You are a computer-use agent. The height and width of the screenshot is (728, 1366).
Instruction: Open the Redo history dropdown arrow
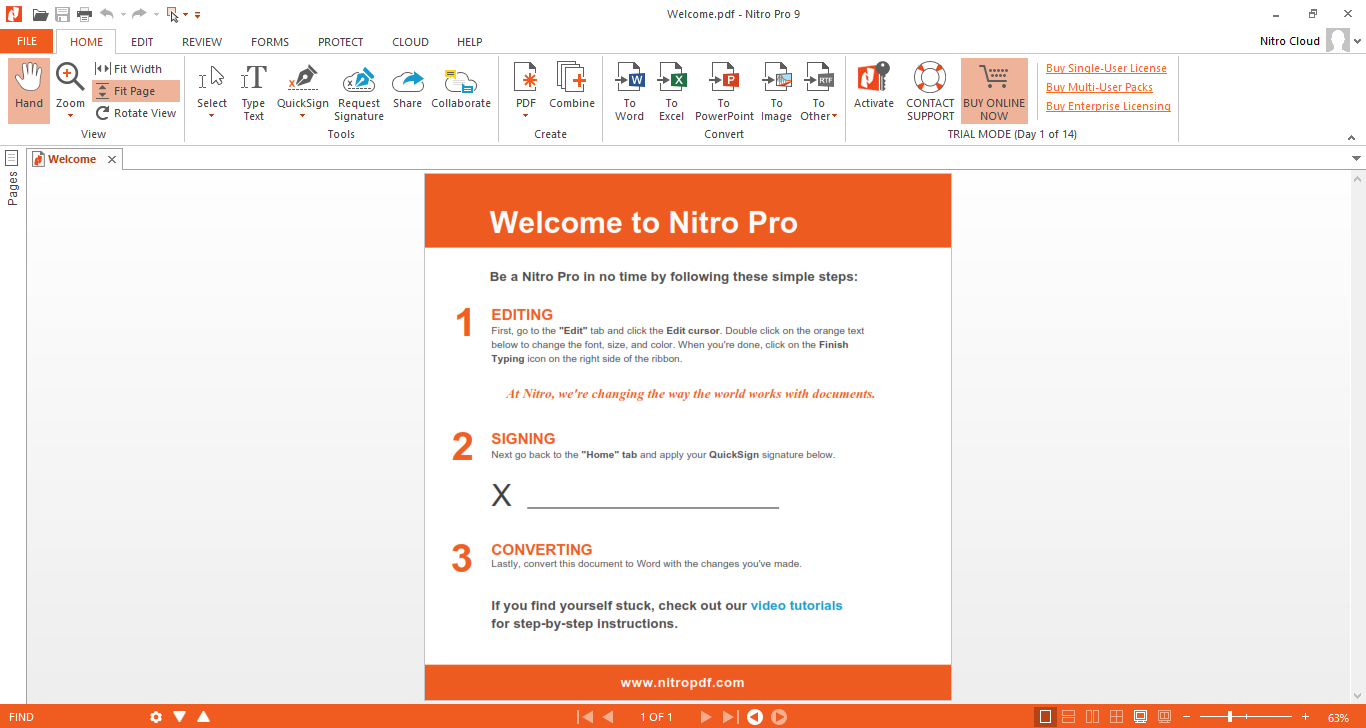tap(156, 14)
